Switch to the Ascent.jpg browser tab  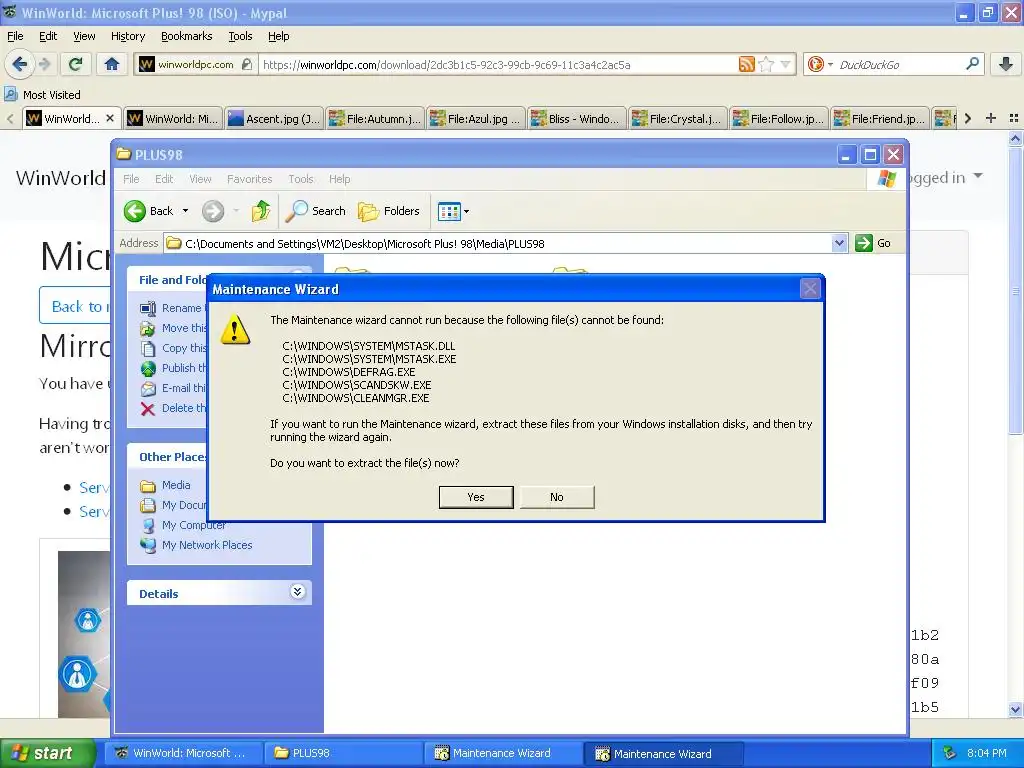click(x=274, y=118)
